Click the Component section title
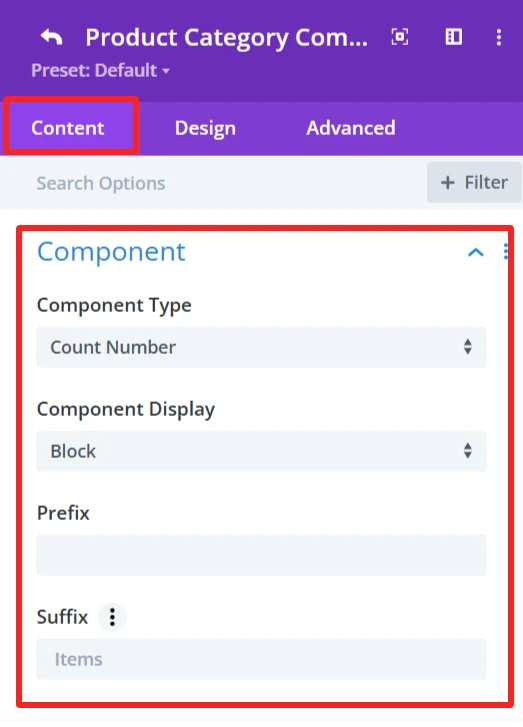 [111, 252]
